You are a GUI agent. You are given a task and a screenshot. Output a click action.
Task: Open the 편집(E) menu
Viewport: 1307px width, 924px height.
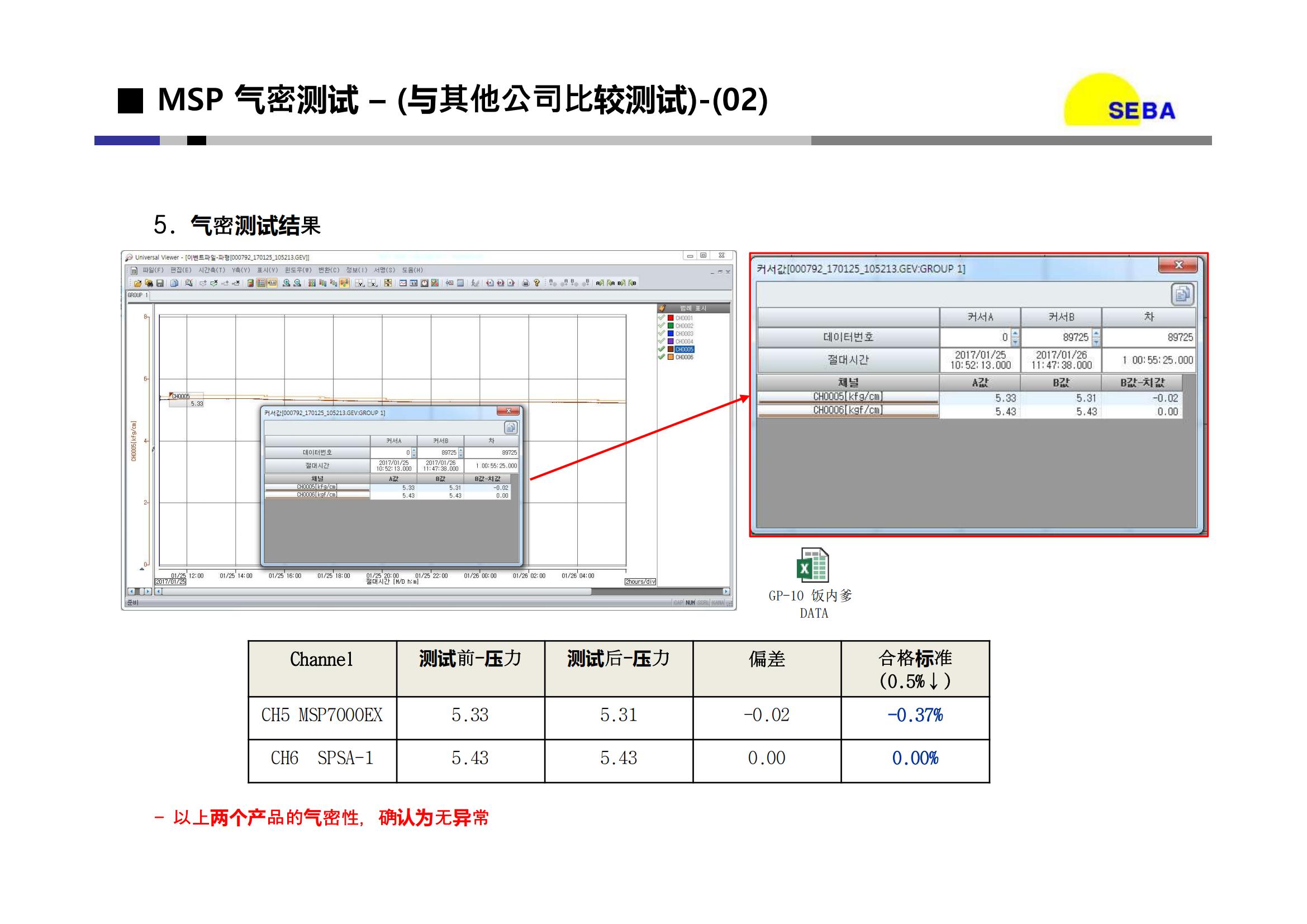[x=181, y=271]
